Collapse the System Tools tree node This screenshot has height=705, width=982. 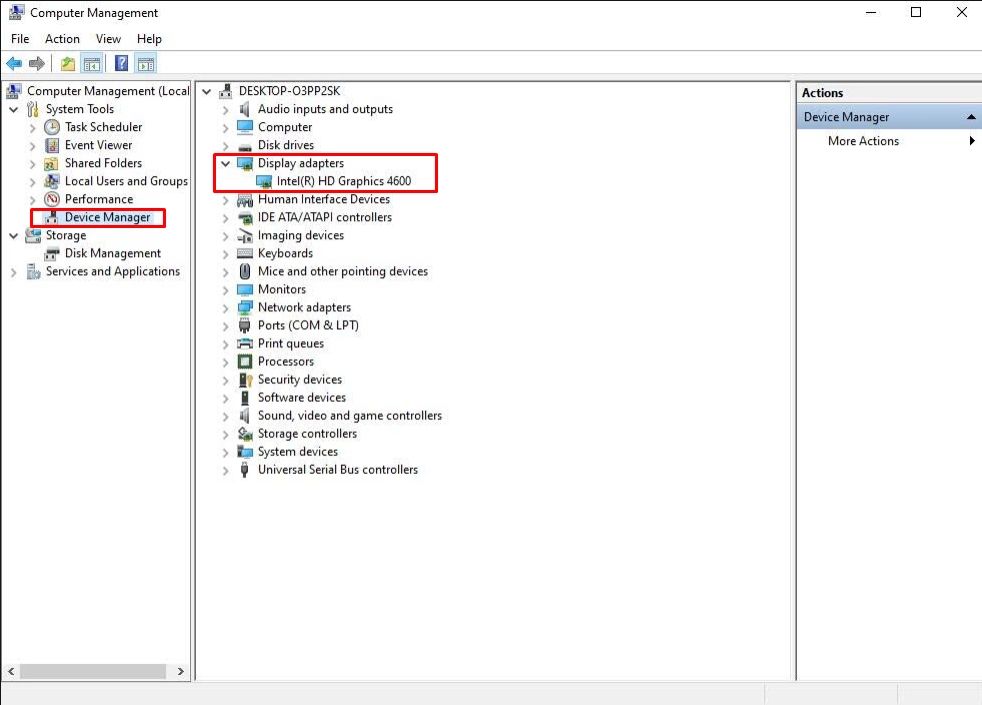[x=13, y=110]
